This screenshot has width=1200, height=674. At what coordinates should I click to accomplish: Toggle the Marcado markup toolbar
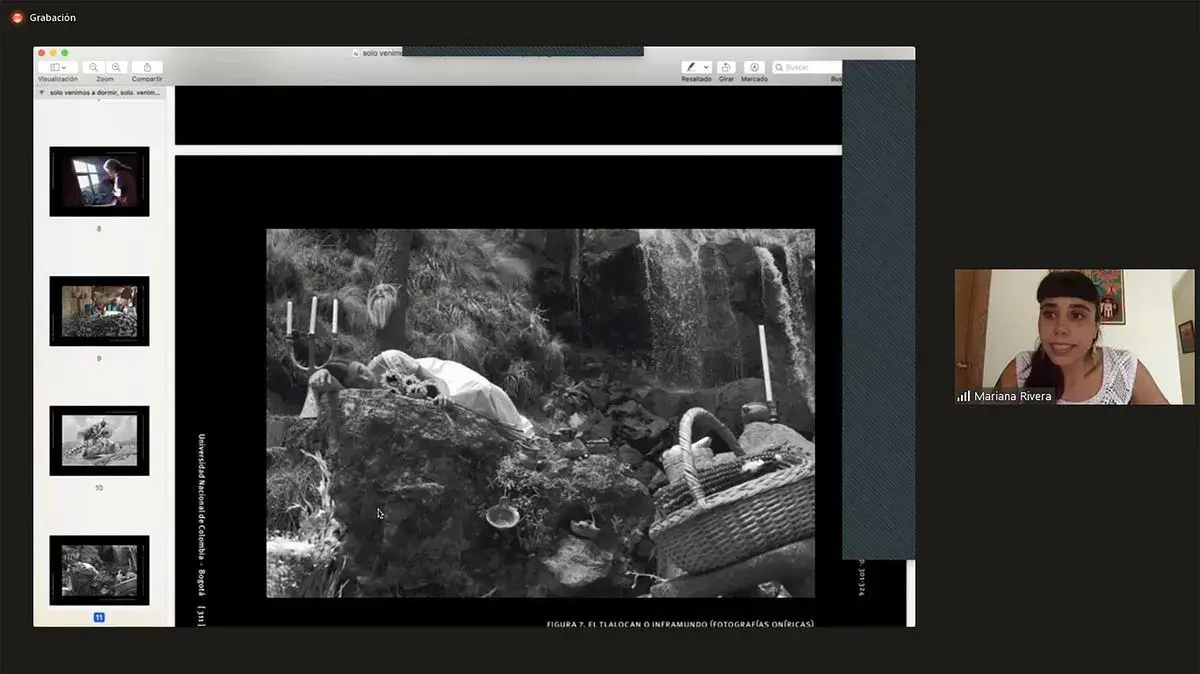point(755,67)
